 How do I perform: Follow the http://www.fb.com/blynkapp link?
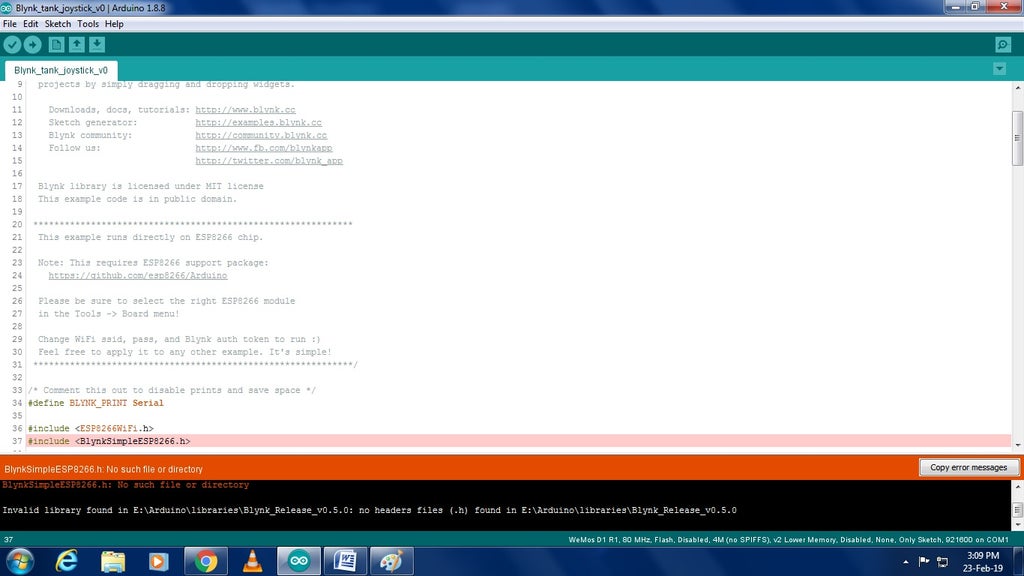pos(263,148)
